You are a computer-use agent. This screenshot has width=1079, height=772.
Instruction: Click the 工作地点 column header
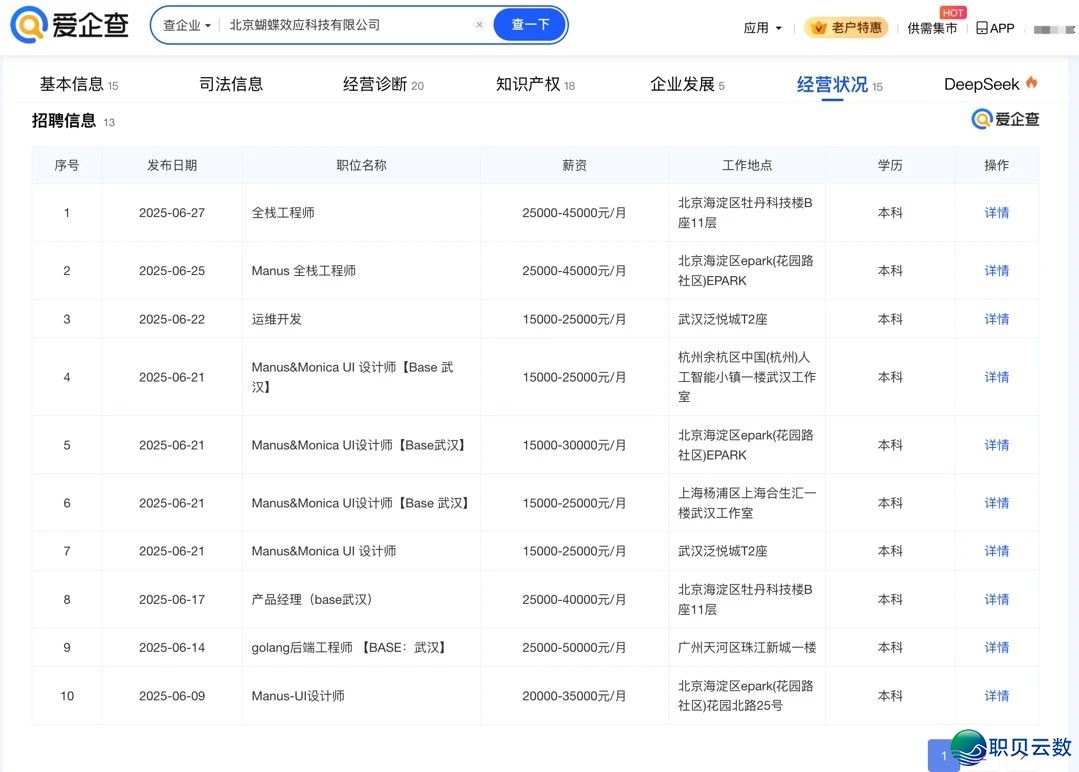(747, 165)
